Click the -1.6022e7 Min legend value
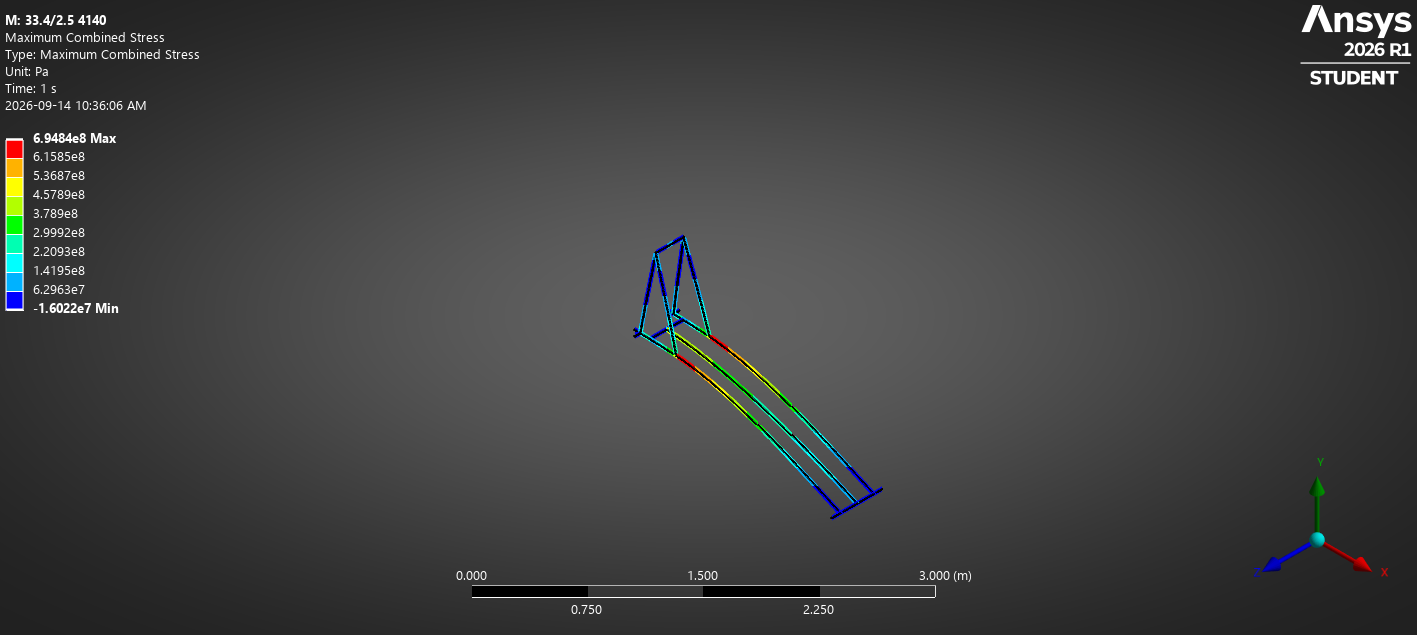 (75, 309)
